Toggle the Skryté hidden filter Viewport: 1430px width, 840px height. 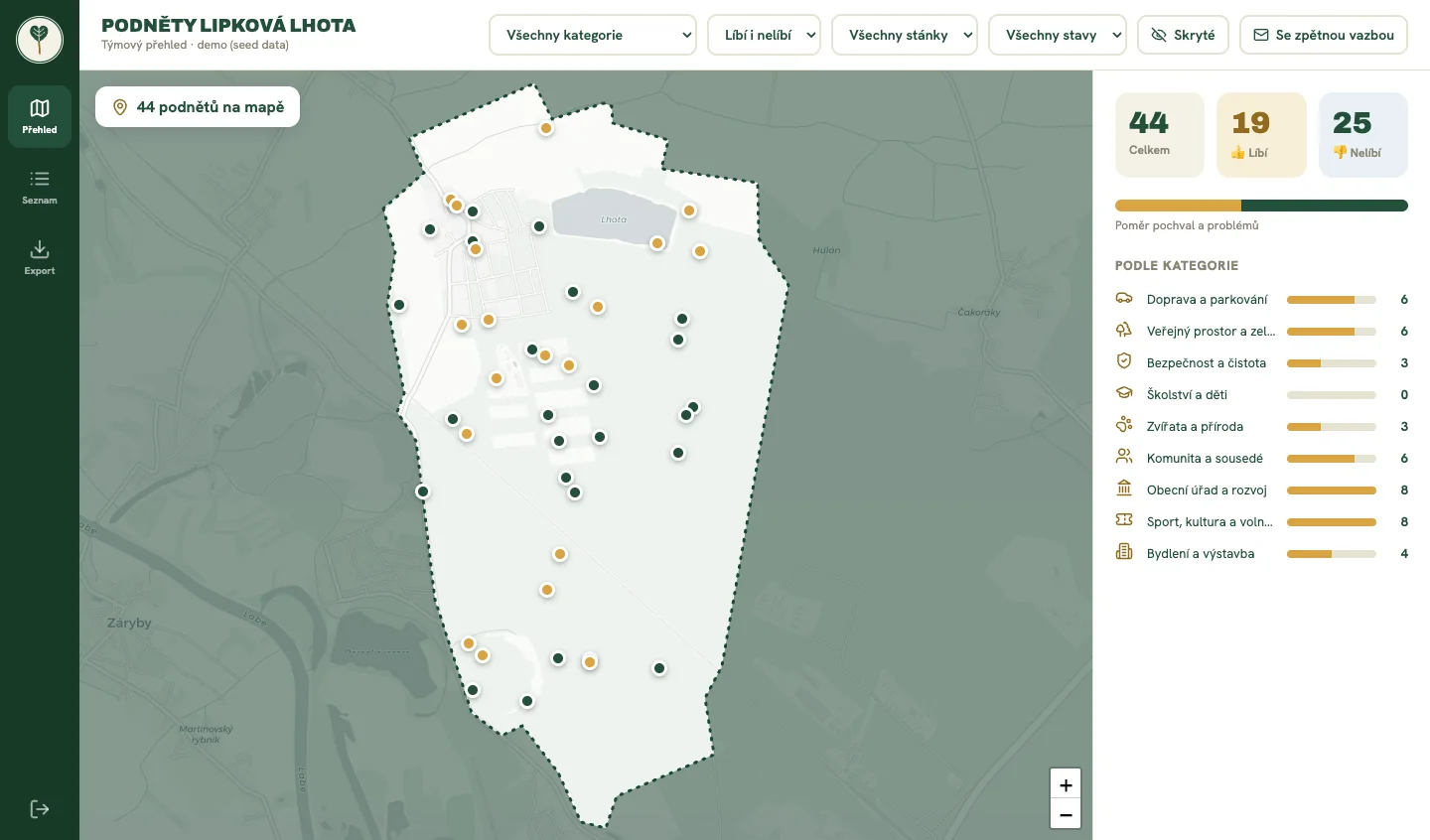click(1183, 35)
